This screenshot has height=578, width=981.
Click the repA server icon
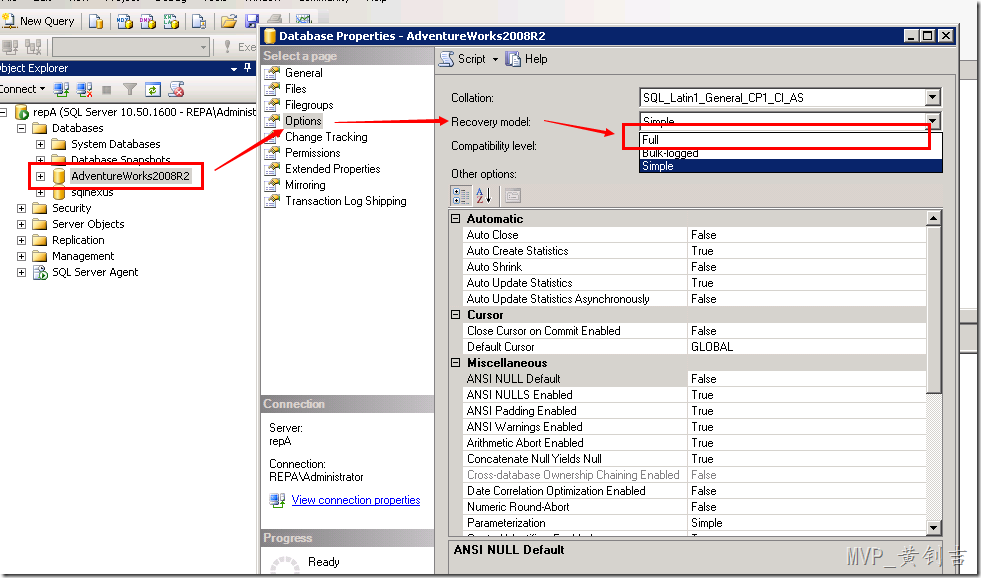(x=22, y=113)
